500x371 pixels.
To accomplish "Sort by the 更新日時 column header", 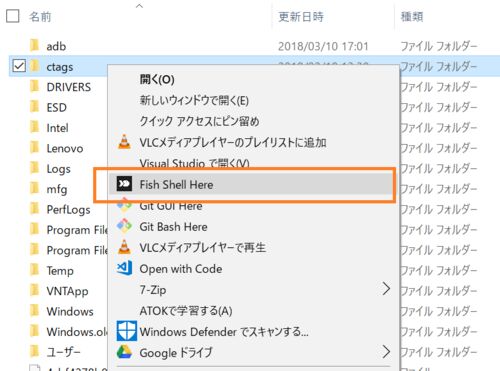I will [x=301, y=16].
